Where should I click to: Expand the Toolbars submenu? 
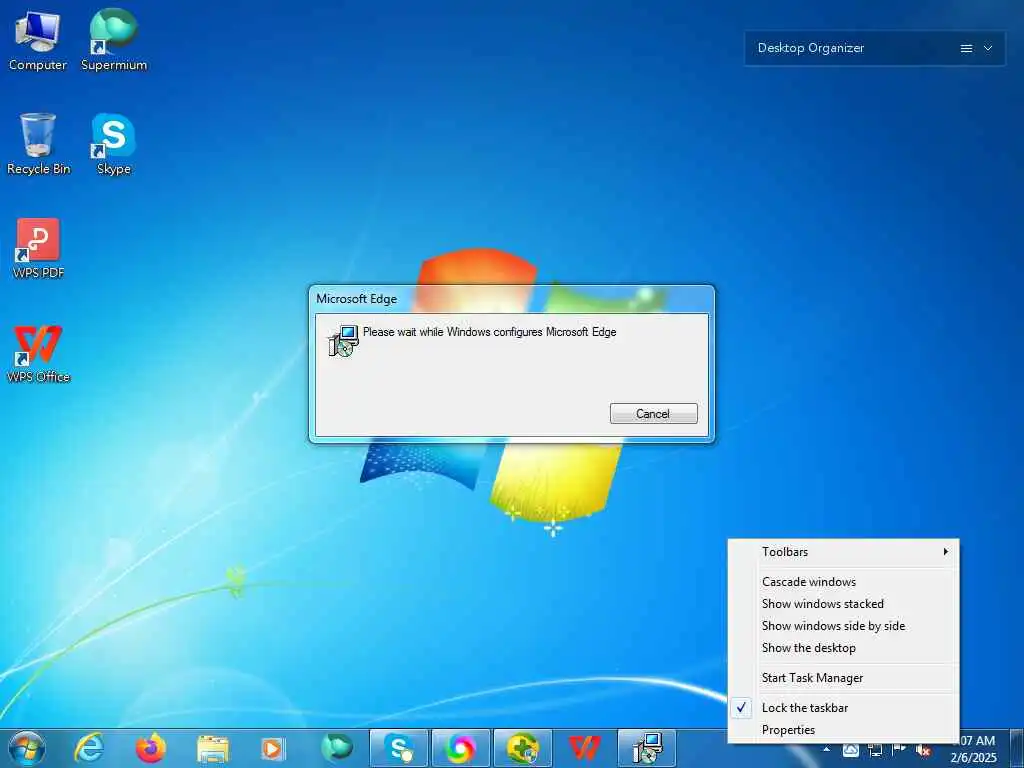(843, 552)
